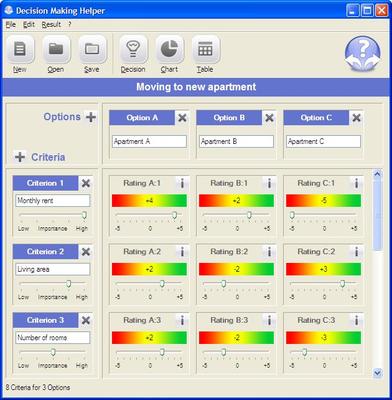
Task: Open info for Rating A:3
Action: (x=182, y=320)
